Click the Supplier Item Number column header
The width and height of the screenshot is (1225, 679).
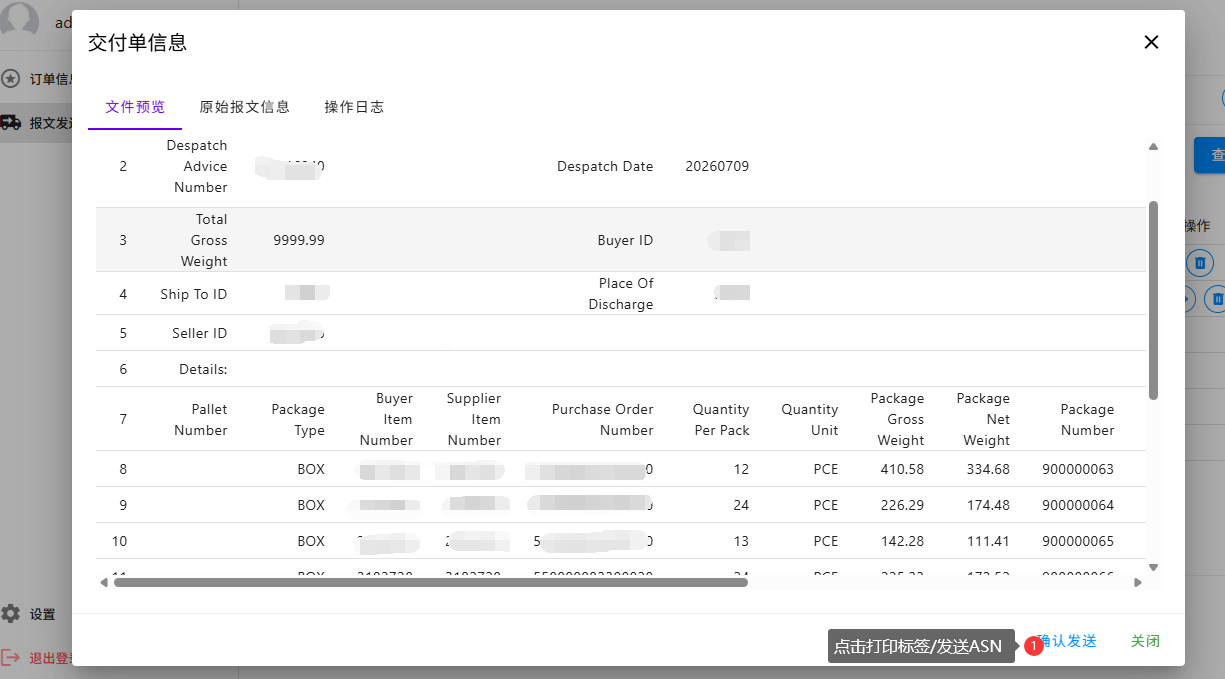(x=474, y=419)
